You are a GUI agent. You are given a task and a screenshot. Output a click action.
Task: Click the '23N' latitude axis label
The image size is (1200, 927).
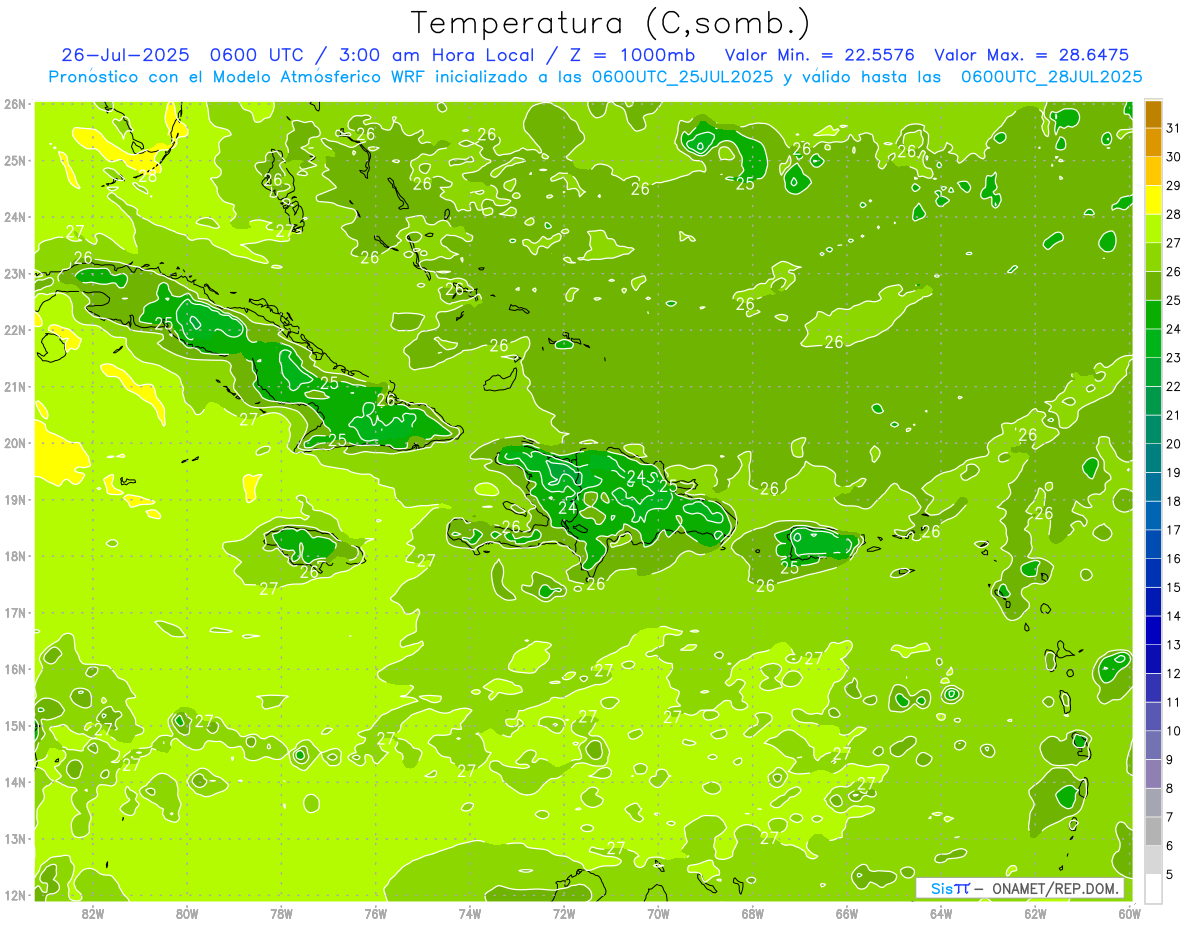(15, 273)
